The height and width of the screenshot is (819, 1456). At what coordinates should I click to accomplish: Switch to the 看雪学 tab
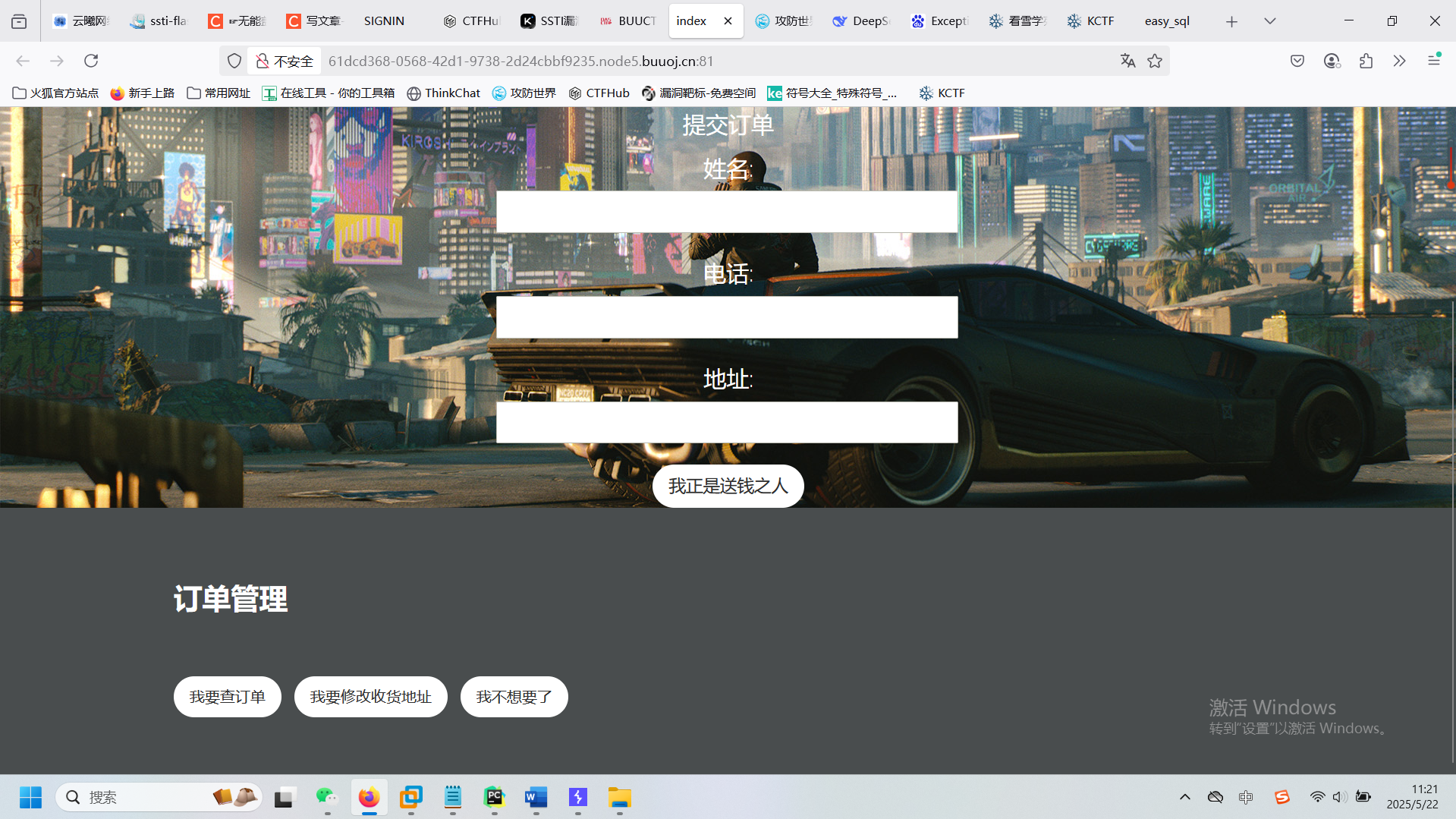(x=1018, y=21)
